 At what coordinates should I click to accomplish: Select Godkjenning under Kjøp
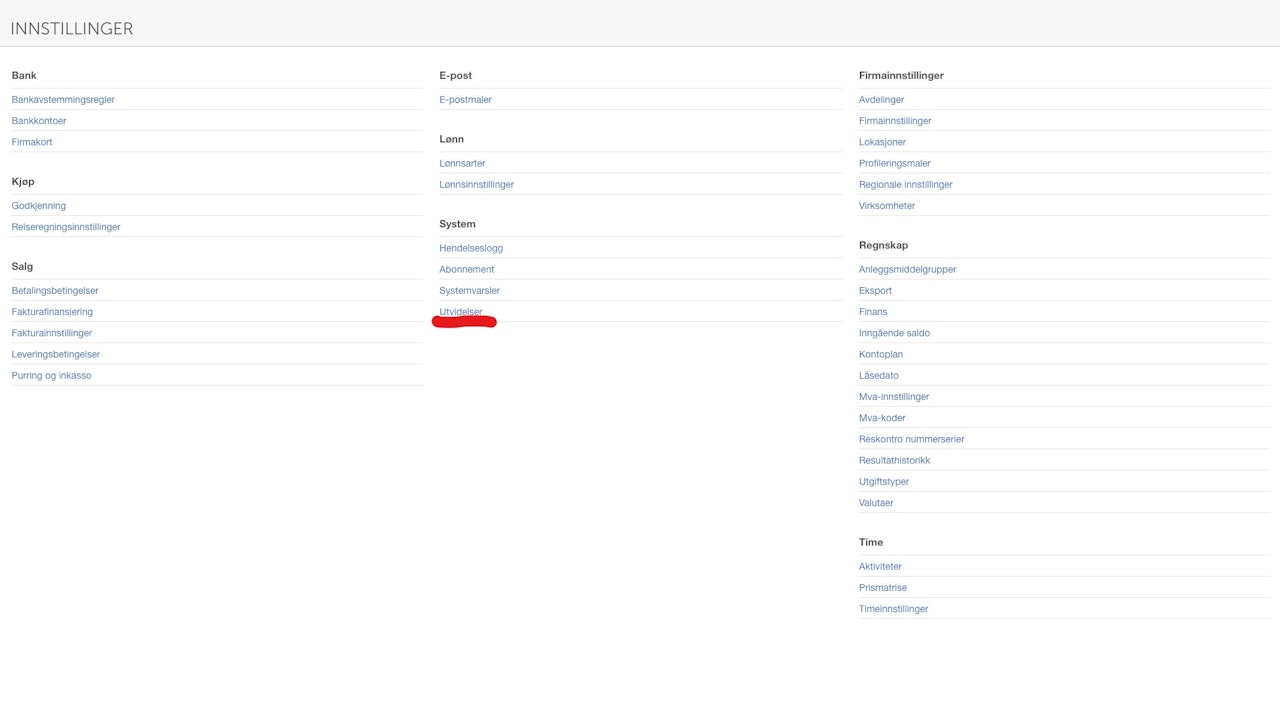39,206
